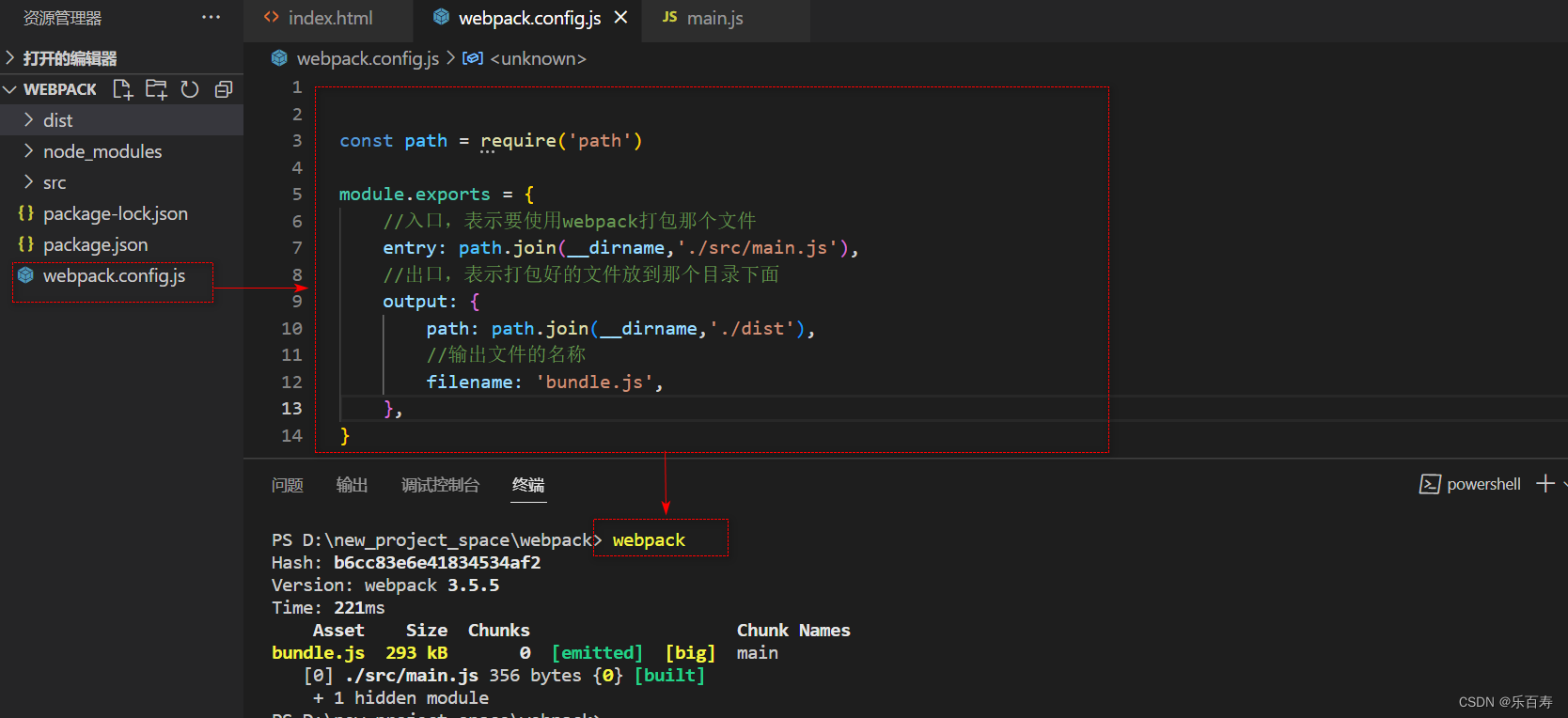Click <unknown> in the breadcrumb

(539, 58)
